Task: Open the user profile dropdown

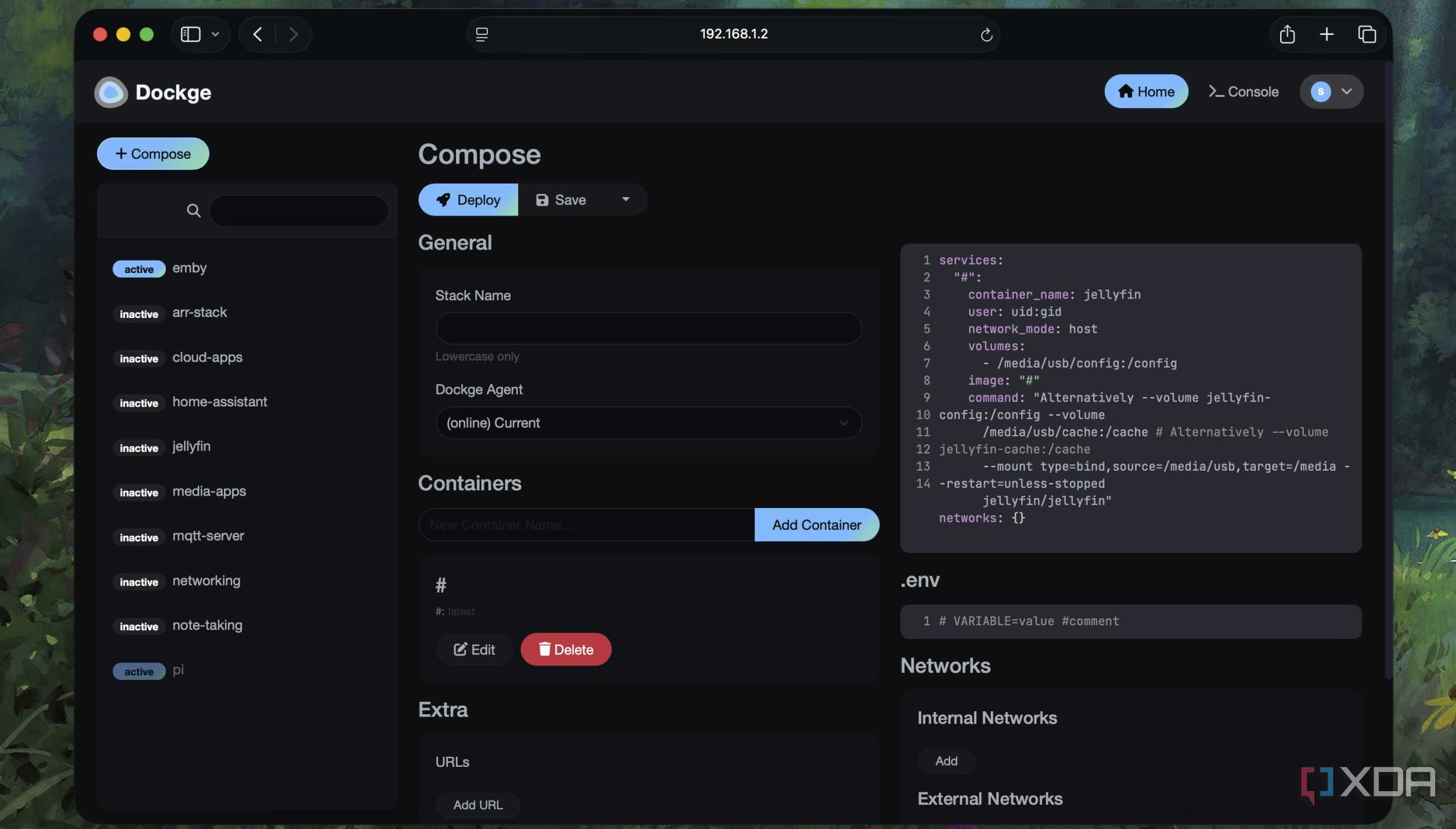Action: tap(1331, 91)
